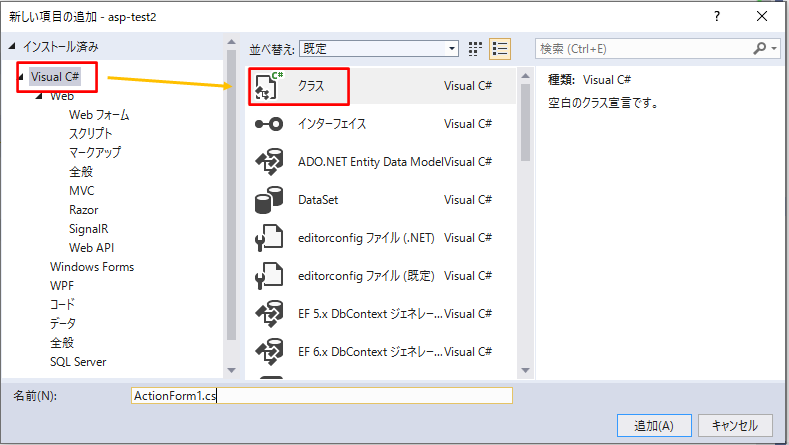The width and height of the screenshot is (789, 445).
Task: Click the editorconfig ファイル (.NET) label
Action: point(366,238)
